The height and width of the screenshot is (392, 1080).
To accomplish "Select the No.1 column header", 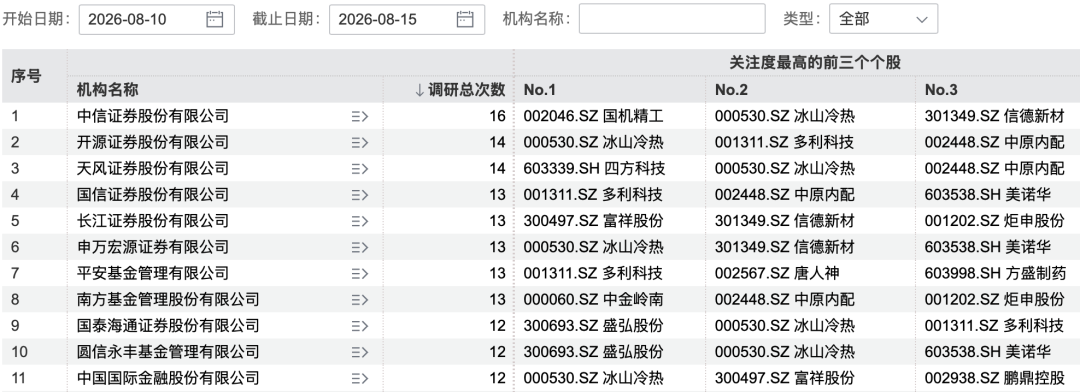I will [x=539, y=90].
